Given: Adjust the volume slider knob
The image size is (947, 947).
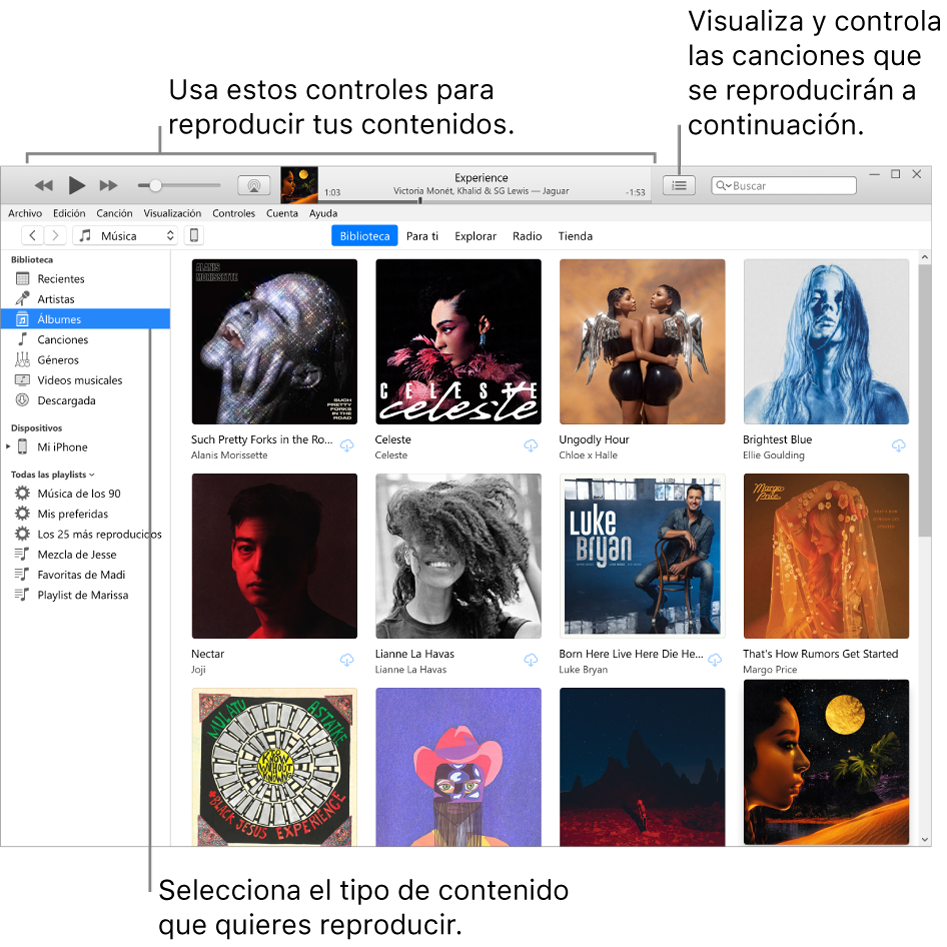Looking at the screenshot, I should [155, 186].
